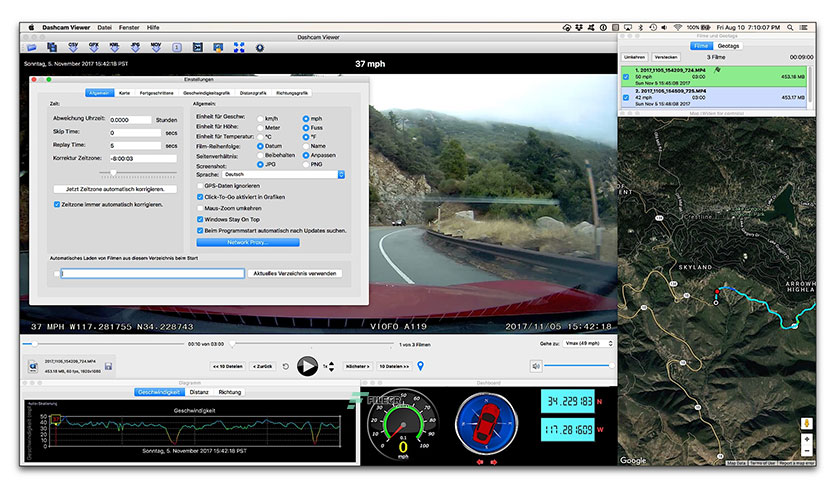Change playback speed with 1x stepper
836x484 pixels.
click(331, 366)
